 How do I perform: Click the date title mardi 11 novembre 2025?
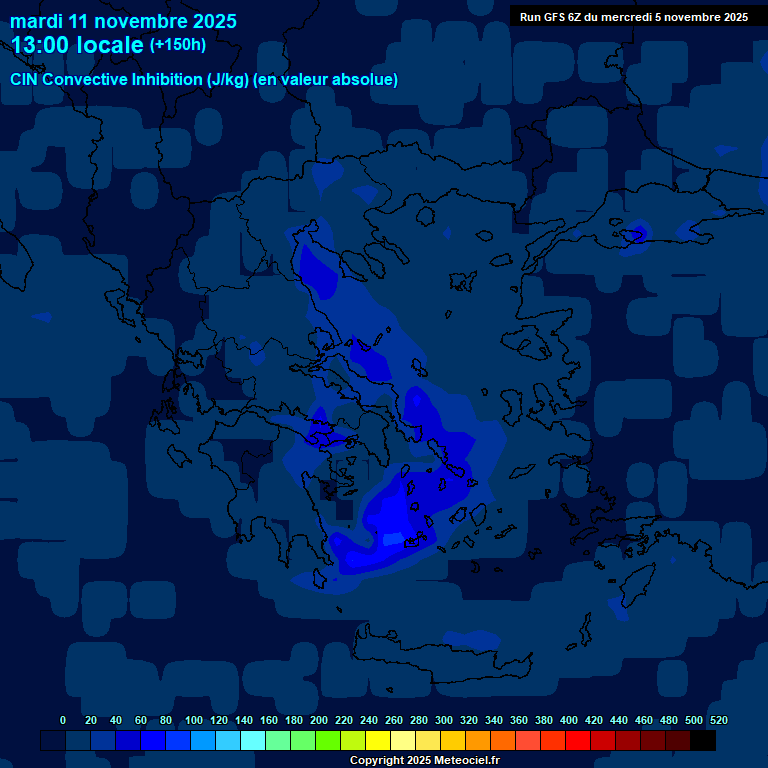pos(123,21)
